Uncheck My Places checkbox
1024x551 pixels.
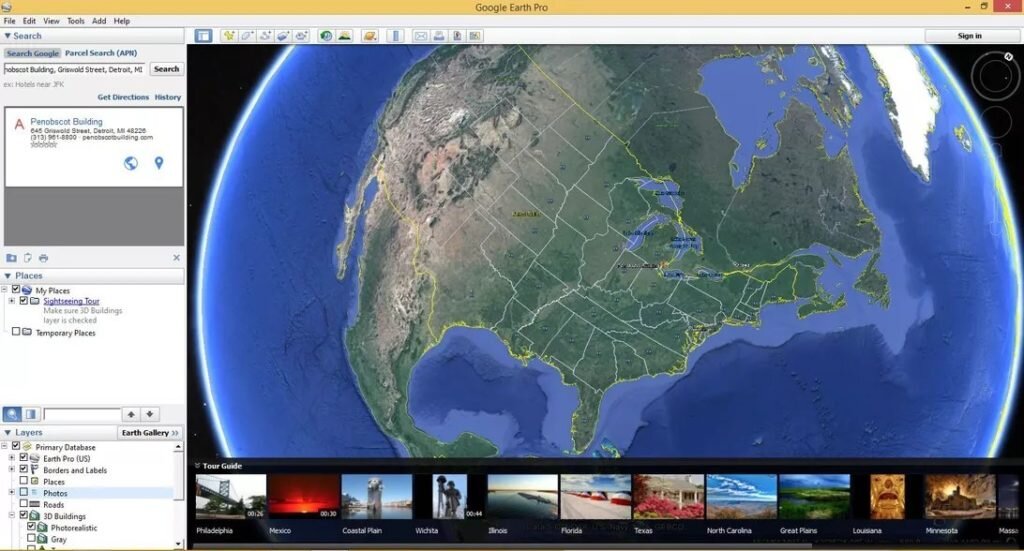point(16,290)
